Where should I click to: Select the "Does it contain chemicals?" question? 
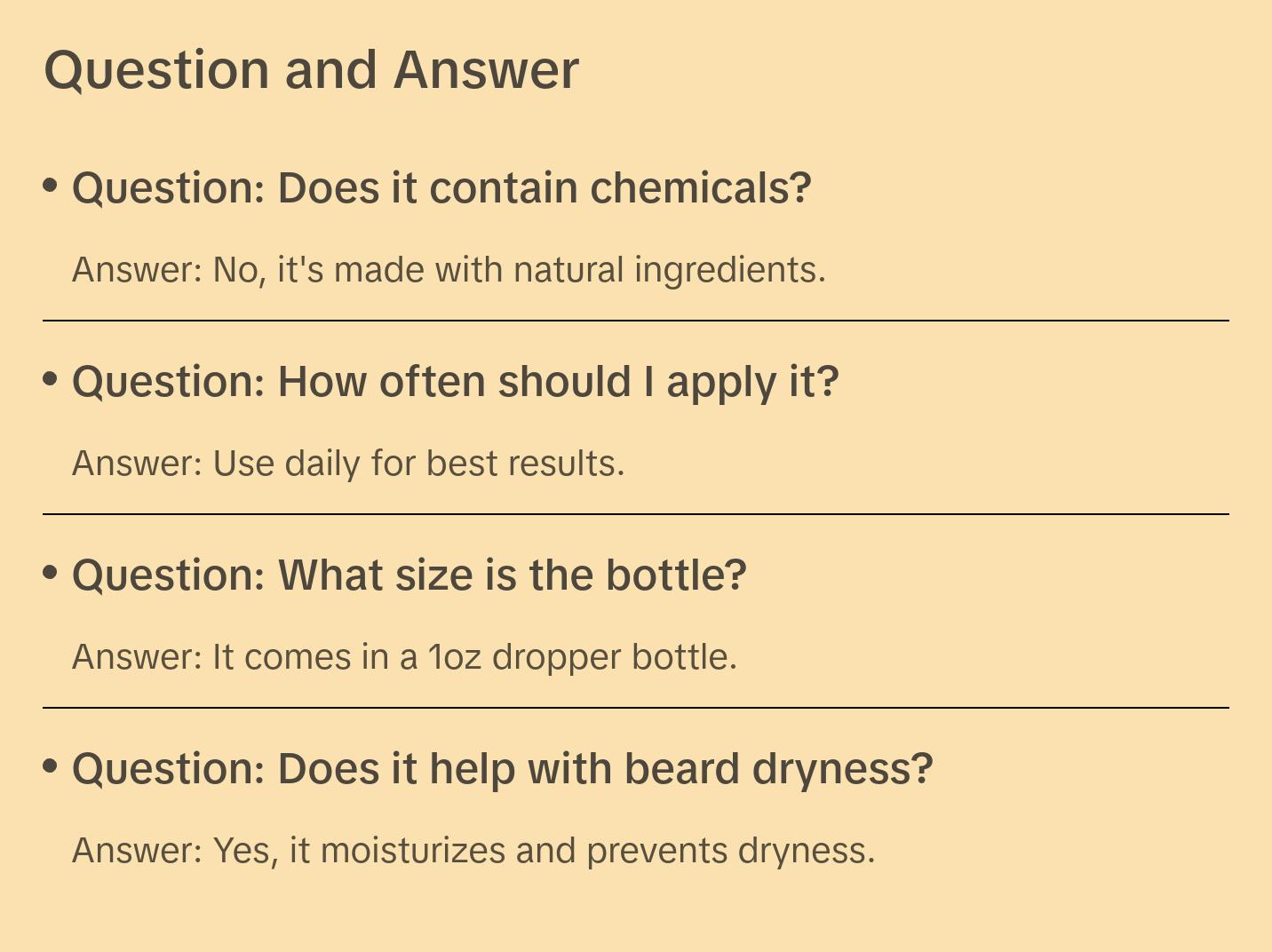441,188
